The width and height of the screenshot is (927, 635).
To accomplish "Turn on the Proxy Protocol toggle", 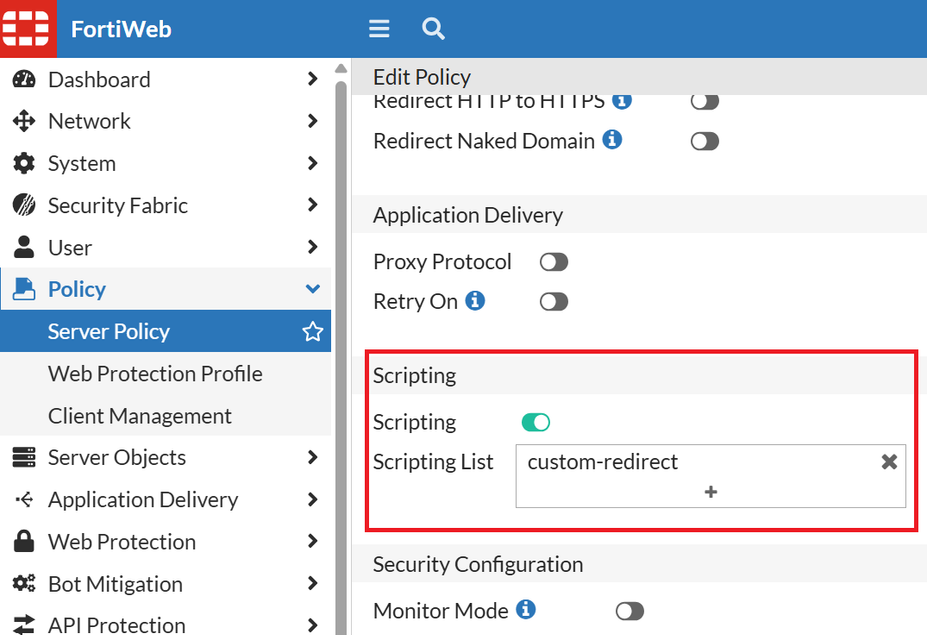I will (x=554, y=262).
